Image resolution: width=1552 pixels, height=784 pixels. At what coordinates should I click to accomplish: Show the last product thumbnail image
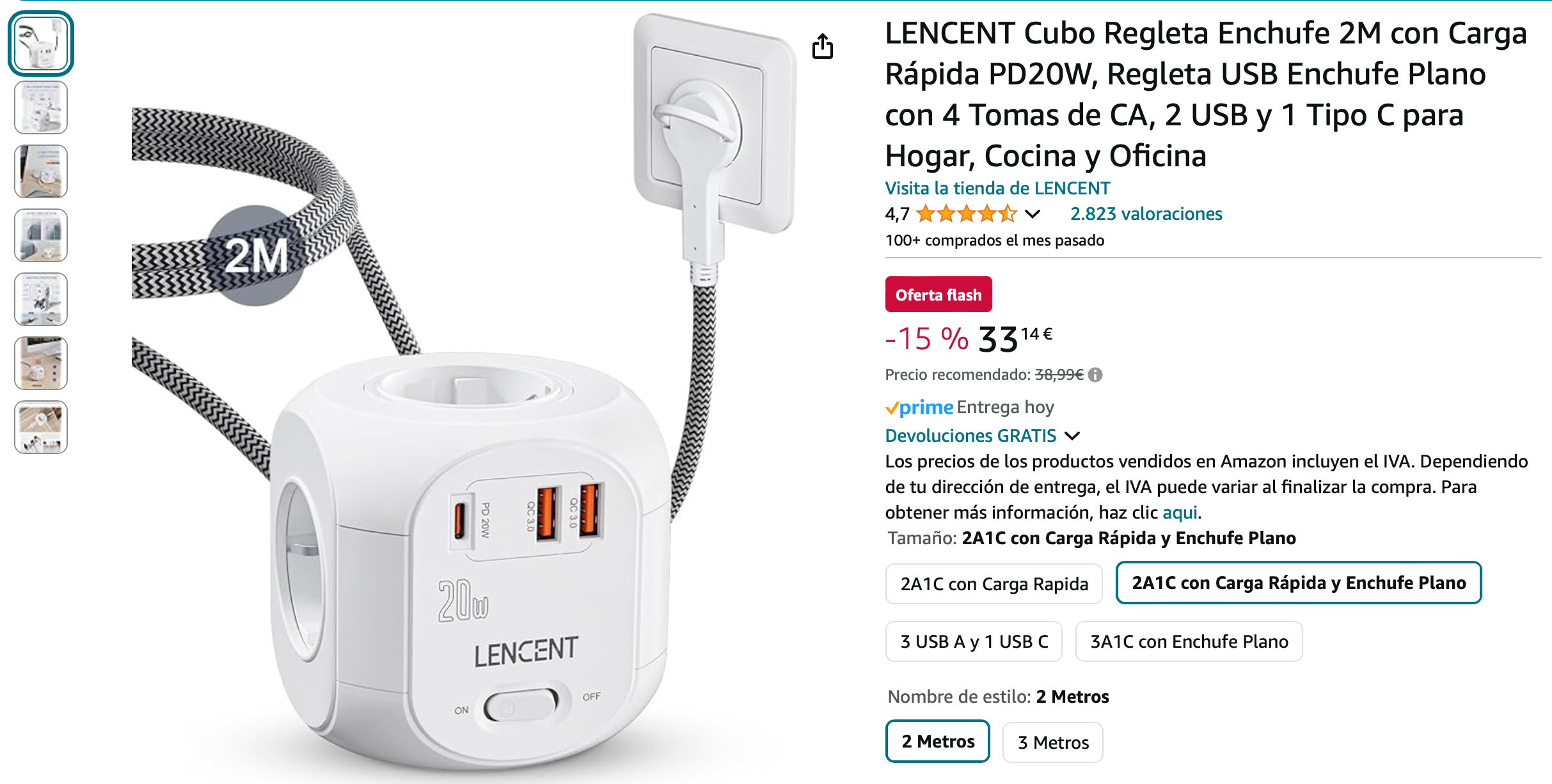(41, 427)
